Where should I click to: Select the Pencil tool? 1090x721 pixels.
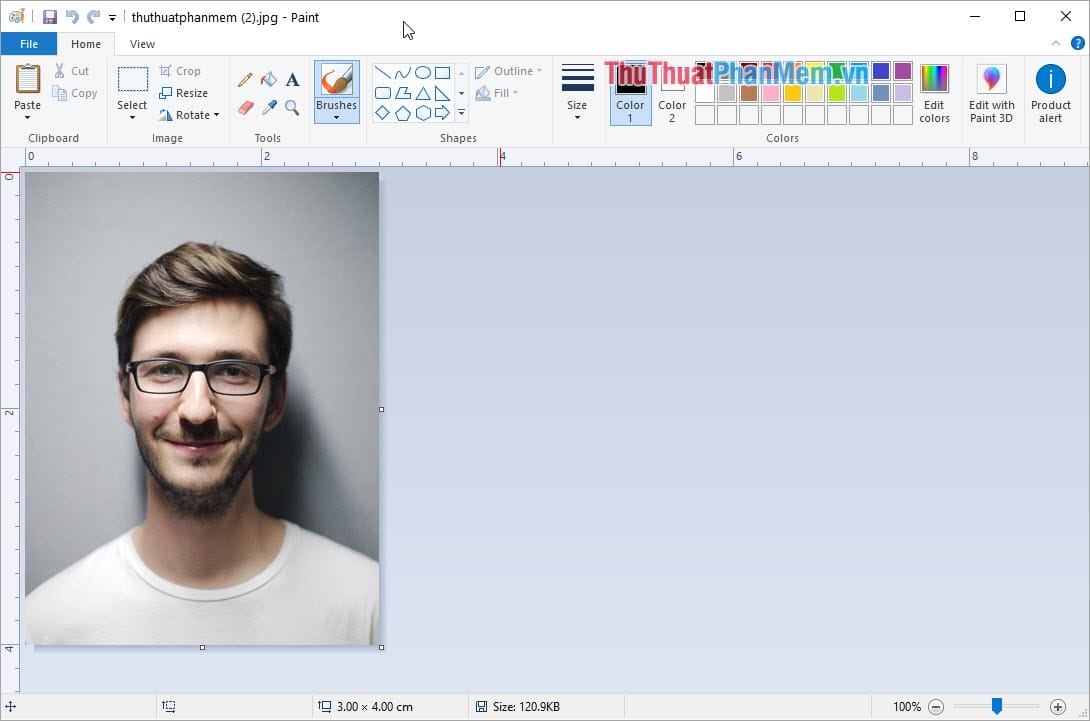(x=245, y=80)
